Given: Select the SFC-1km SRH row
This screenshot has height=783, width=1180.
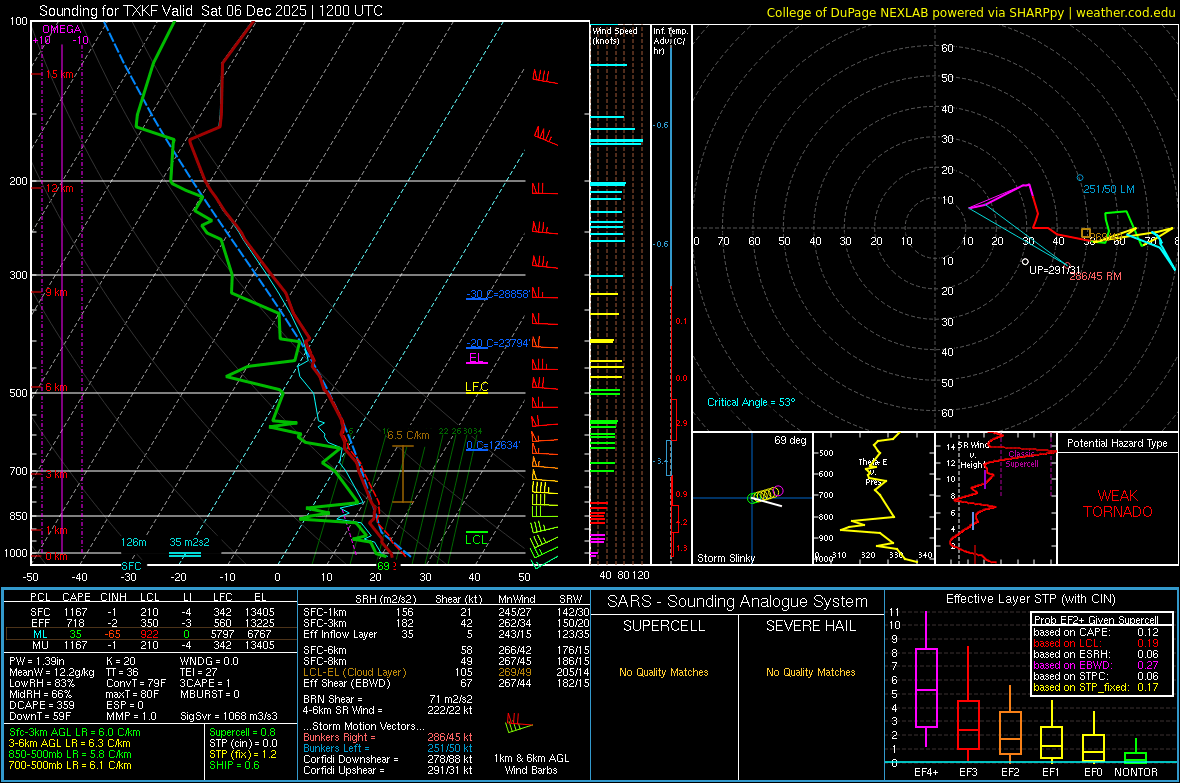Looking at the screenshot, I should click(x=446, y=612).
